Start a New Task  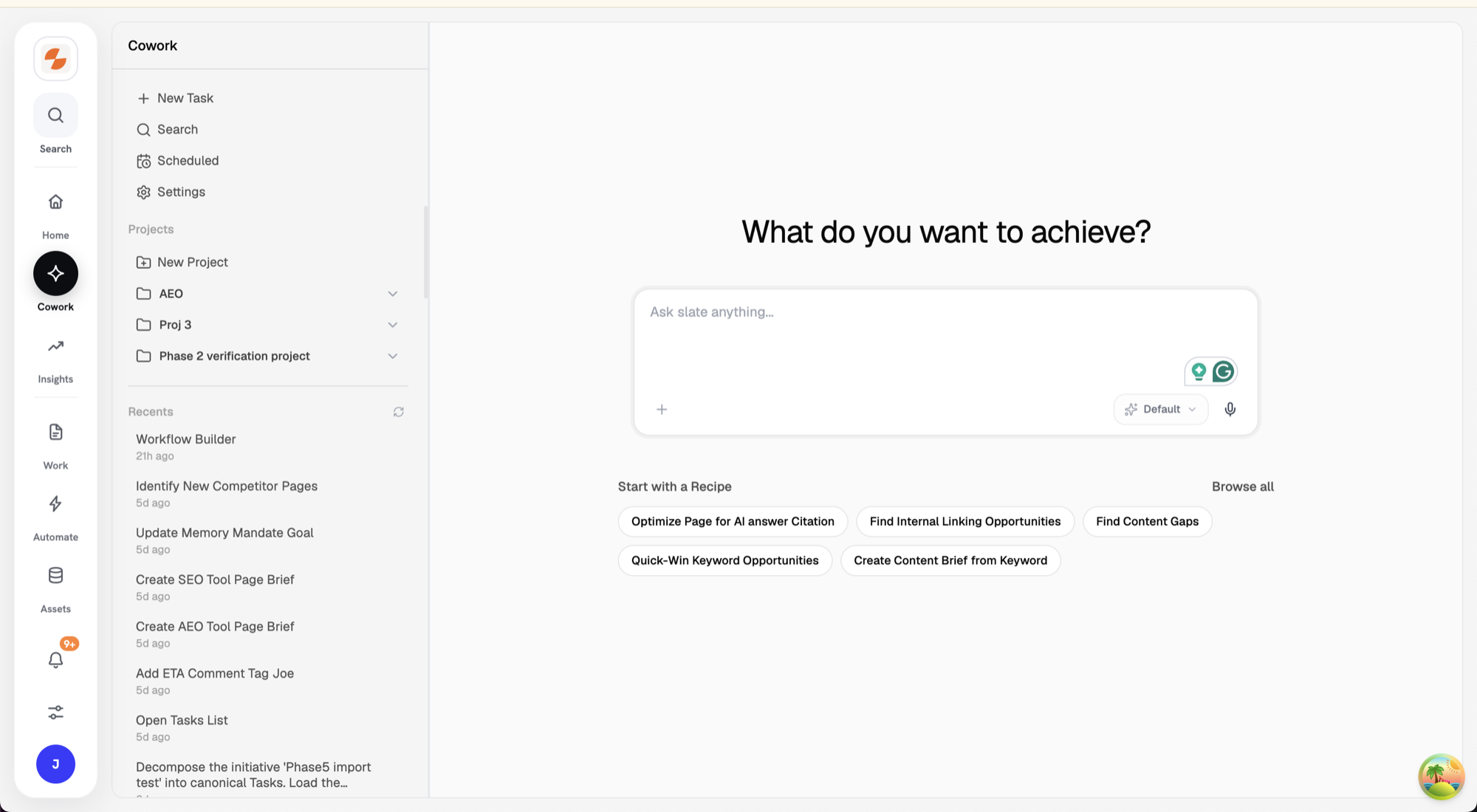[176, 98]
